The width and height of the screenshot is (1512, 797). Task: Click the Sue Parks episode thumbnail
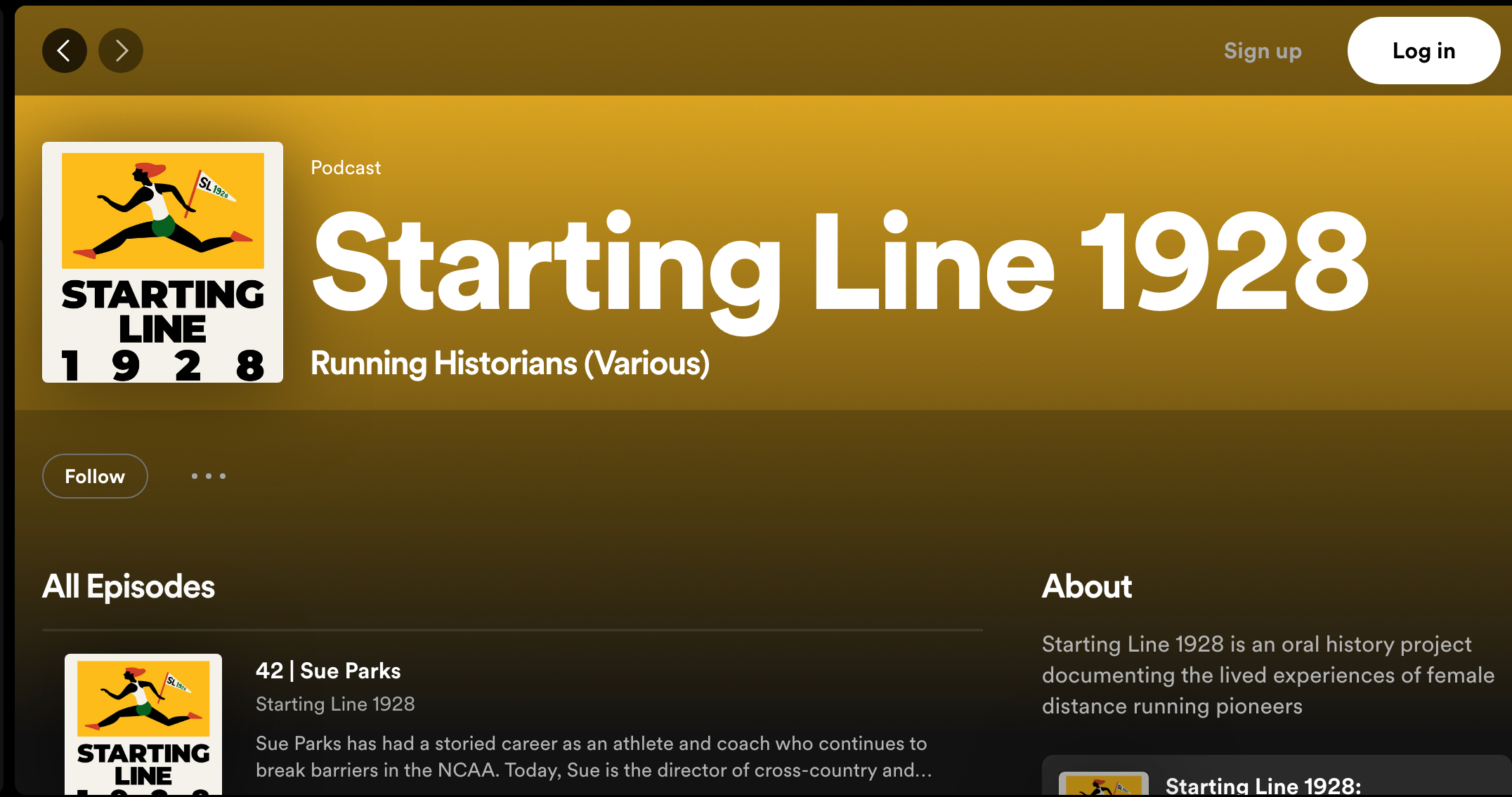pos(143,723)
